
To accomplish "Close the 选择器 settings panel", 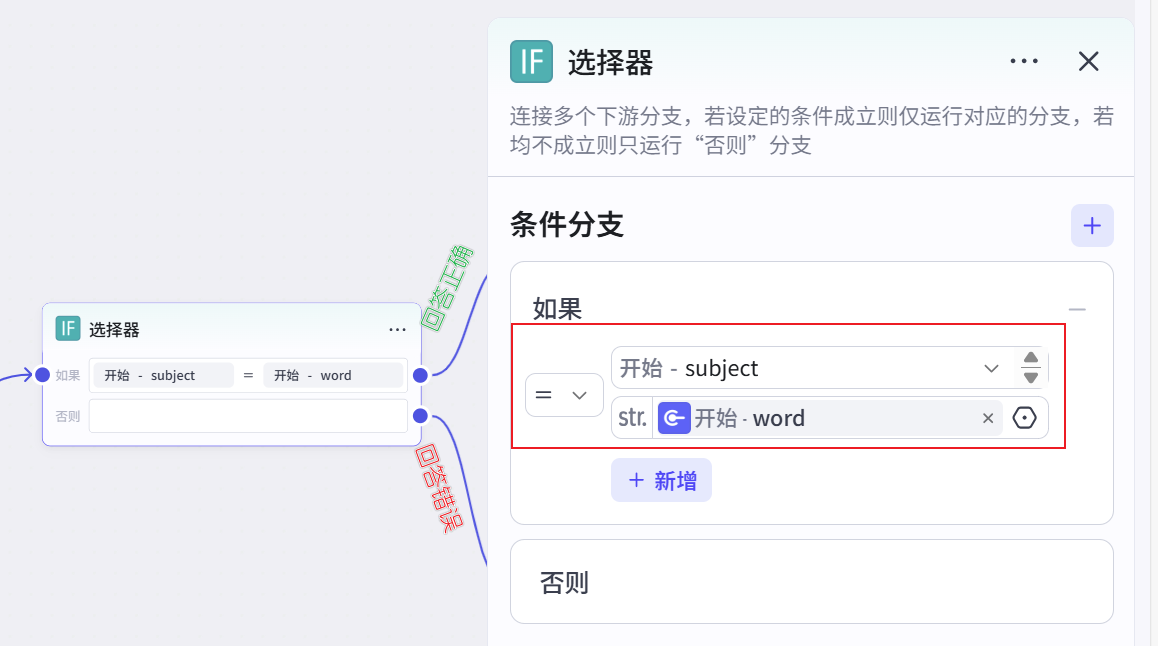I will (x=1088, y=61).
